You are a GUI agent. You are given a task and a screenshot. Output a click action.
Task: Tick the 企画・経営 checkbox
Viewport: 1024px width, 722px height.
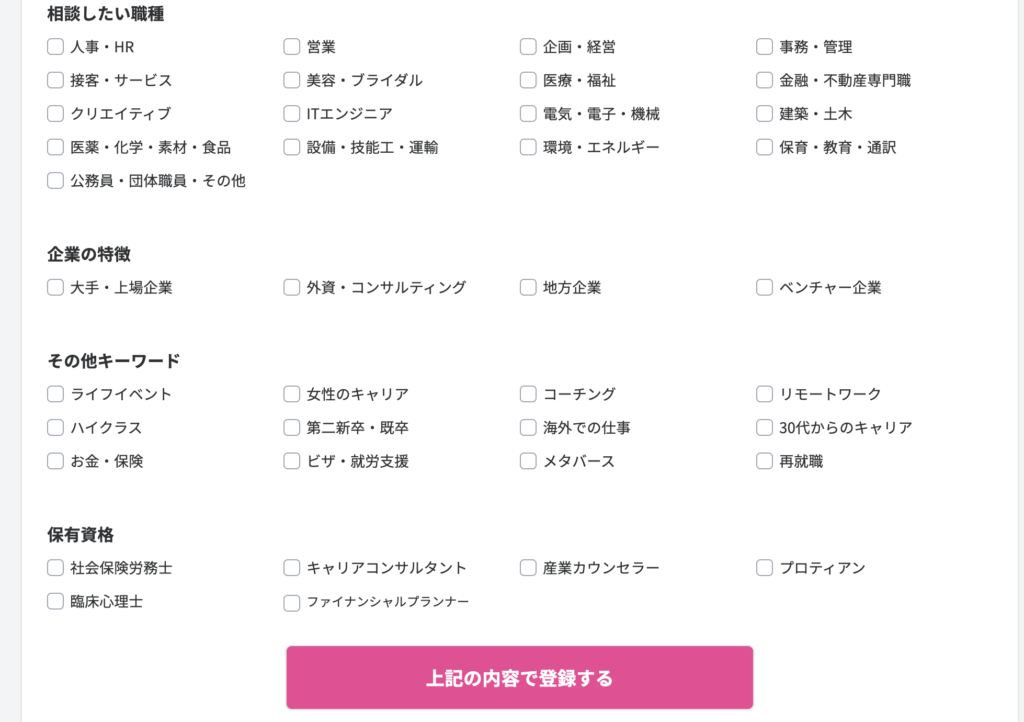point(528,47)
